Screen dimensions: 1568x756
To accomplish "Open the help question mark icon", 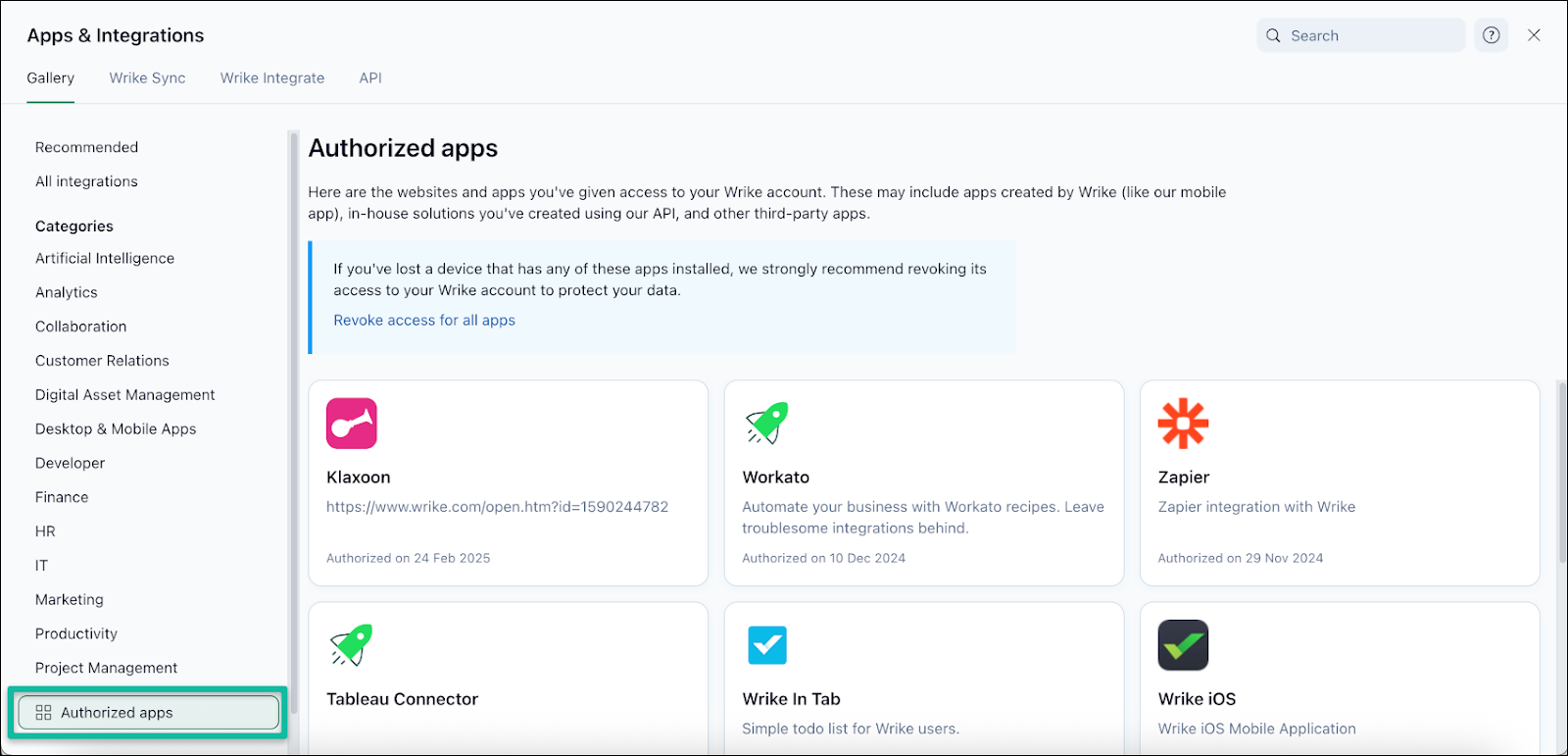I will tap(1492, 35).
